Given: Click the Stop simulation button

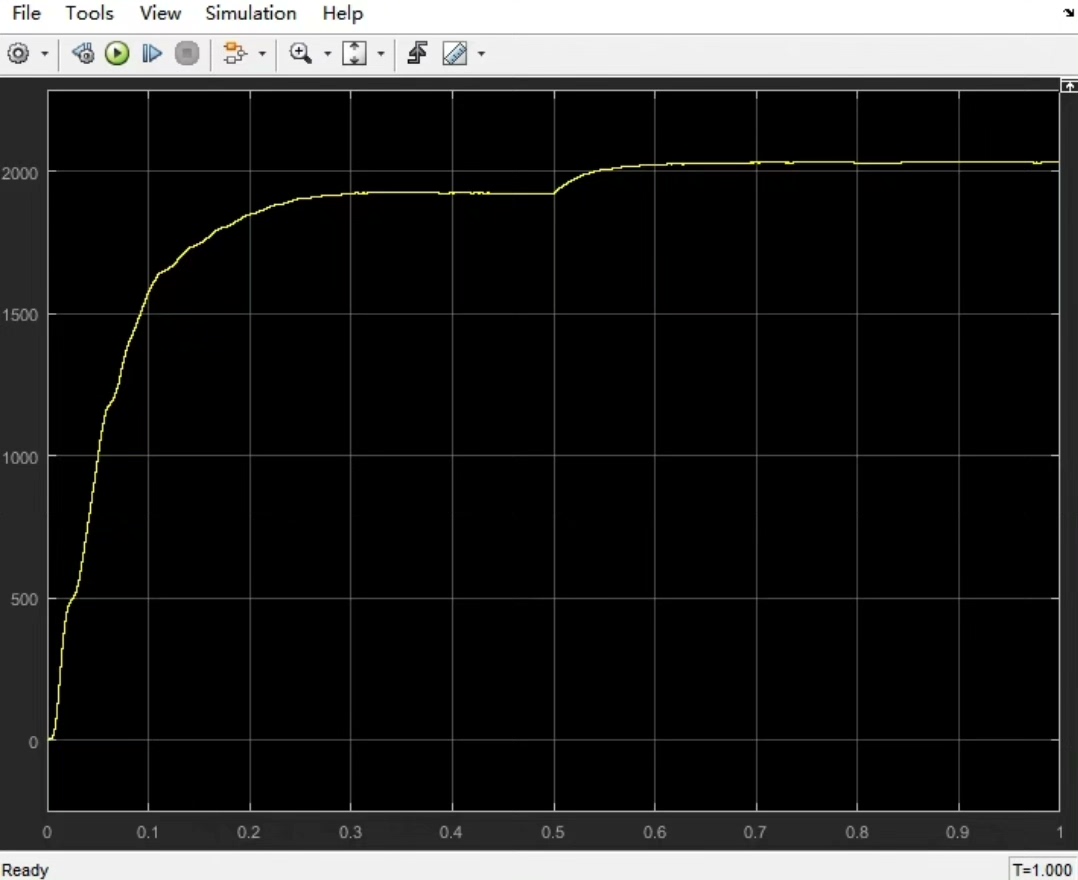Looking at the screenshot, I should [186, 54].
